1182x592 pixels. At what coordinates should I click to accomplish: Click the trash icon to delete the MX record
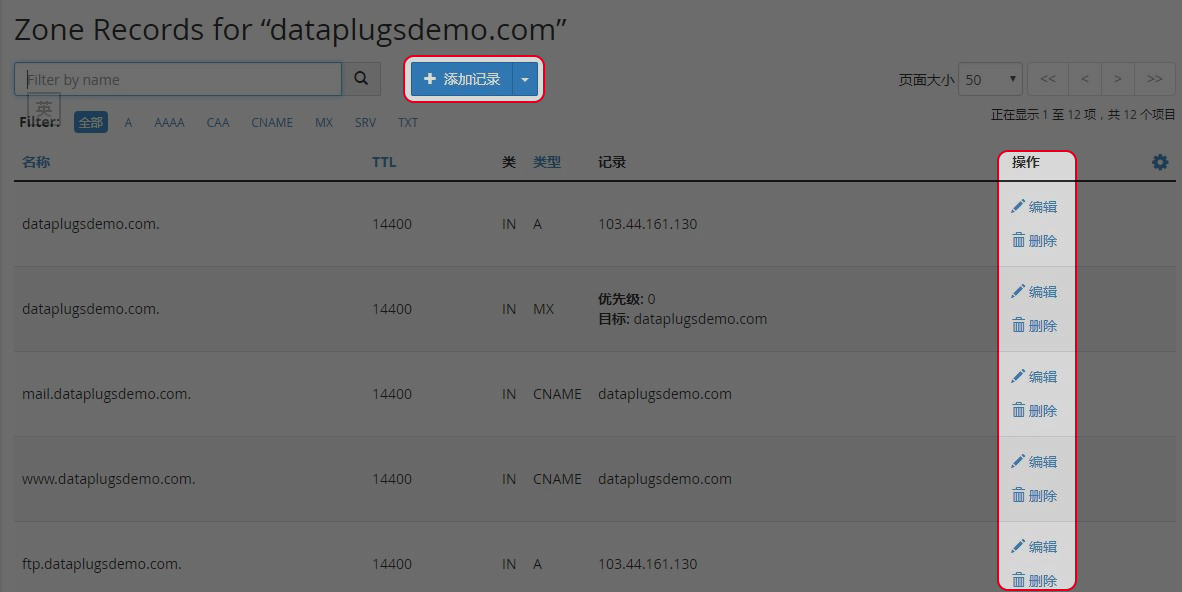[1016, 325]
